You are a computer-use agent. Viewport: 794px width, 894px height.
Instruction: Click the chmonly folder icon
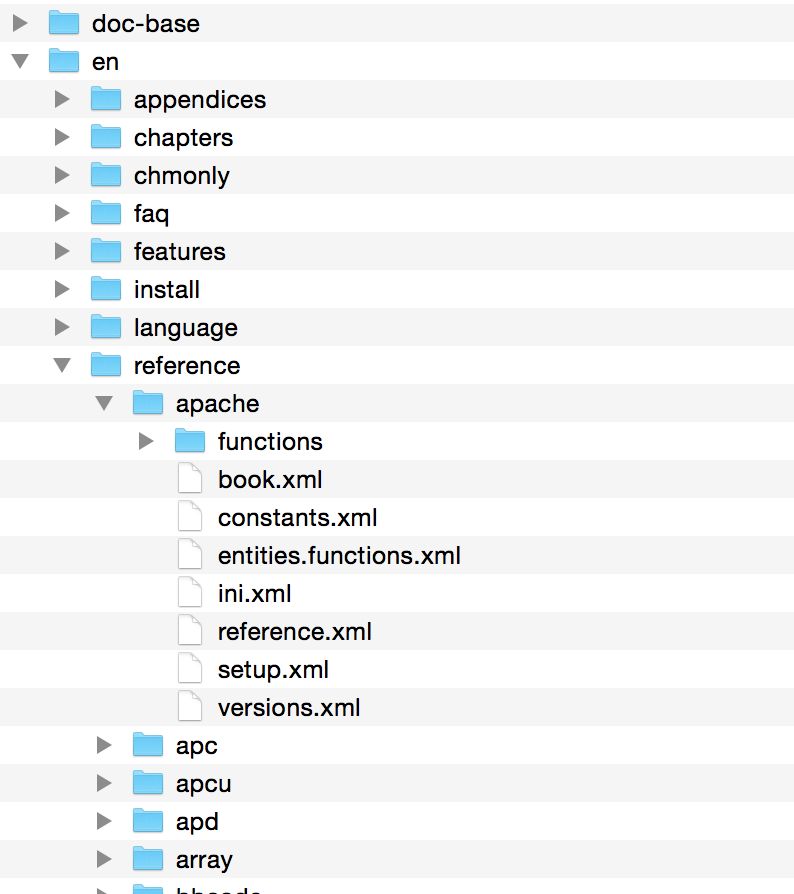coord(106,174)
